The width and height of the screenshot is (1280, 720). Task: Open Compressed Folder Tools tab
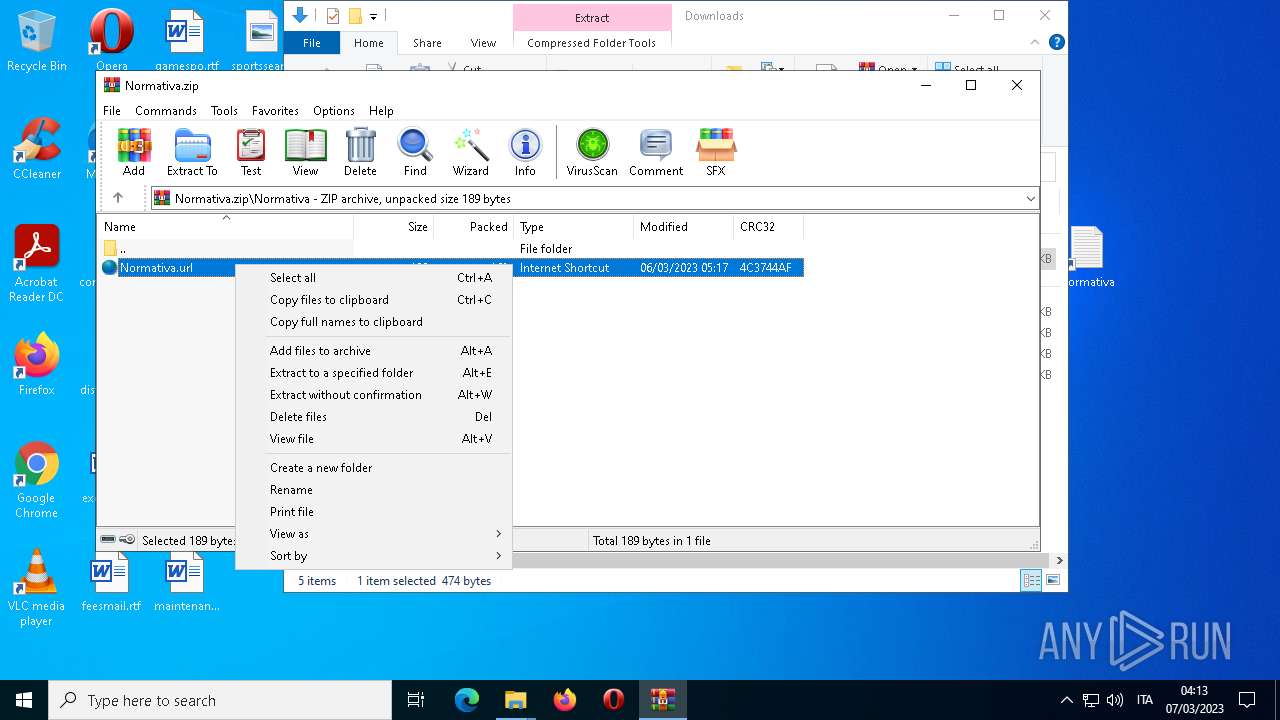pos(592,43)
